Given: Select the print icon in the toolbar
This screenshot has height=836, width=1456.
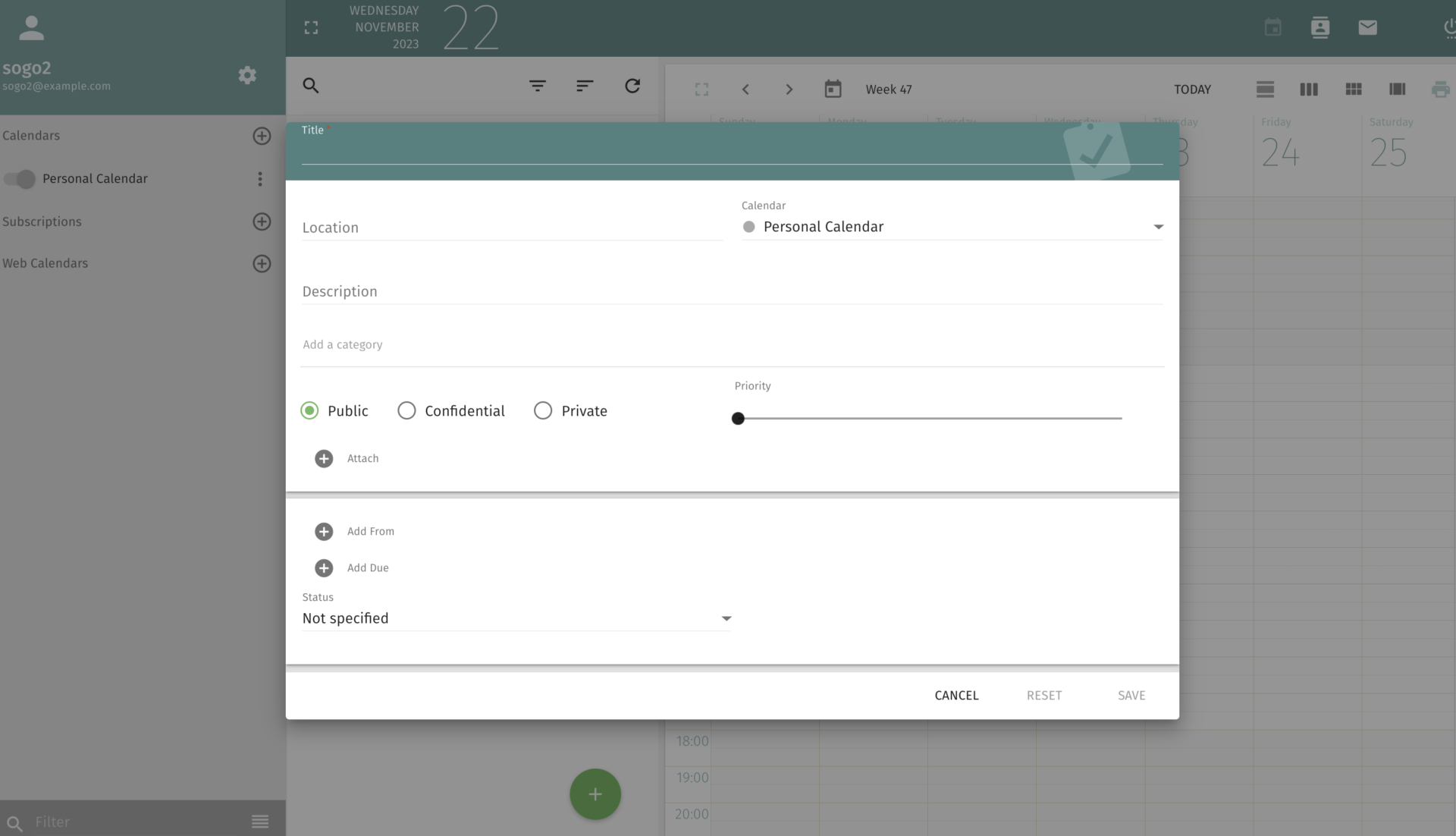Looking at the screenshot, I should pyautogui.click(x=1440, y=89).
